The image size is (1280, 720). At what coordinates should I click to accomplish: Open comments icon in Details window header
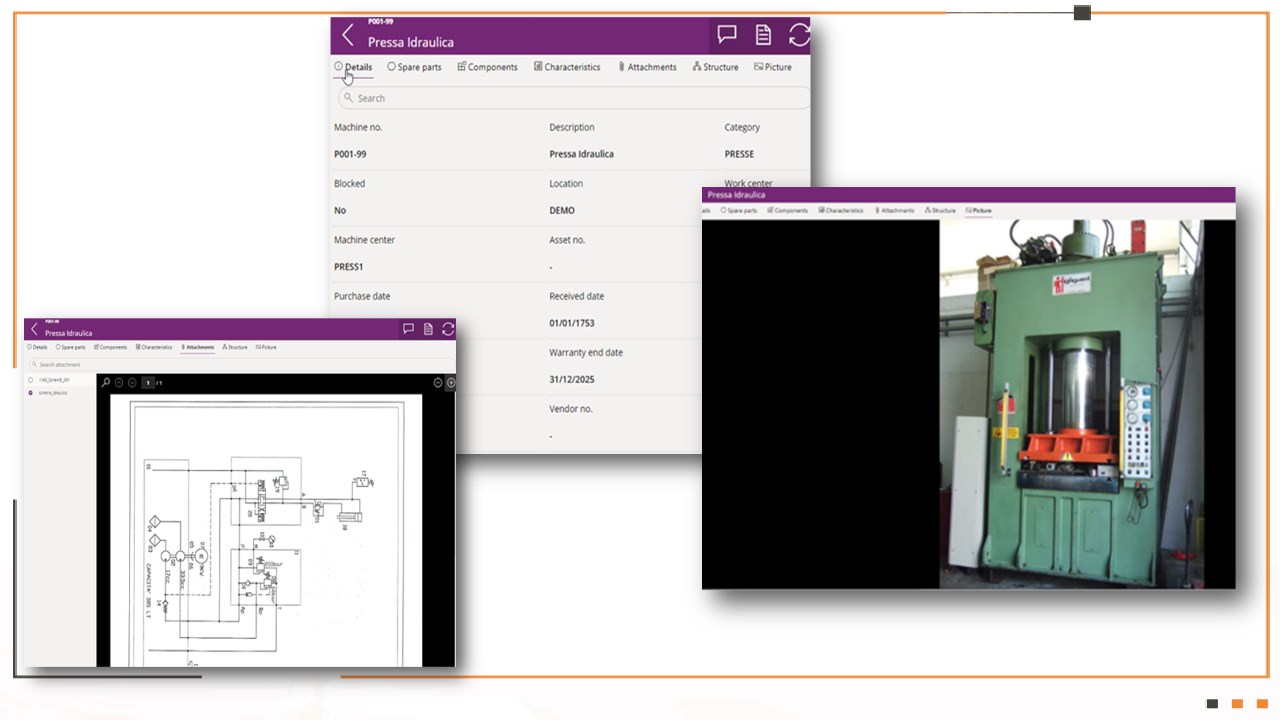727,35
